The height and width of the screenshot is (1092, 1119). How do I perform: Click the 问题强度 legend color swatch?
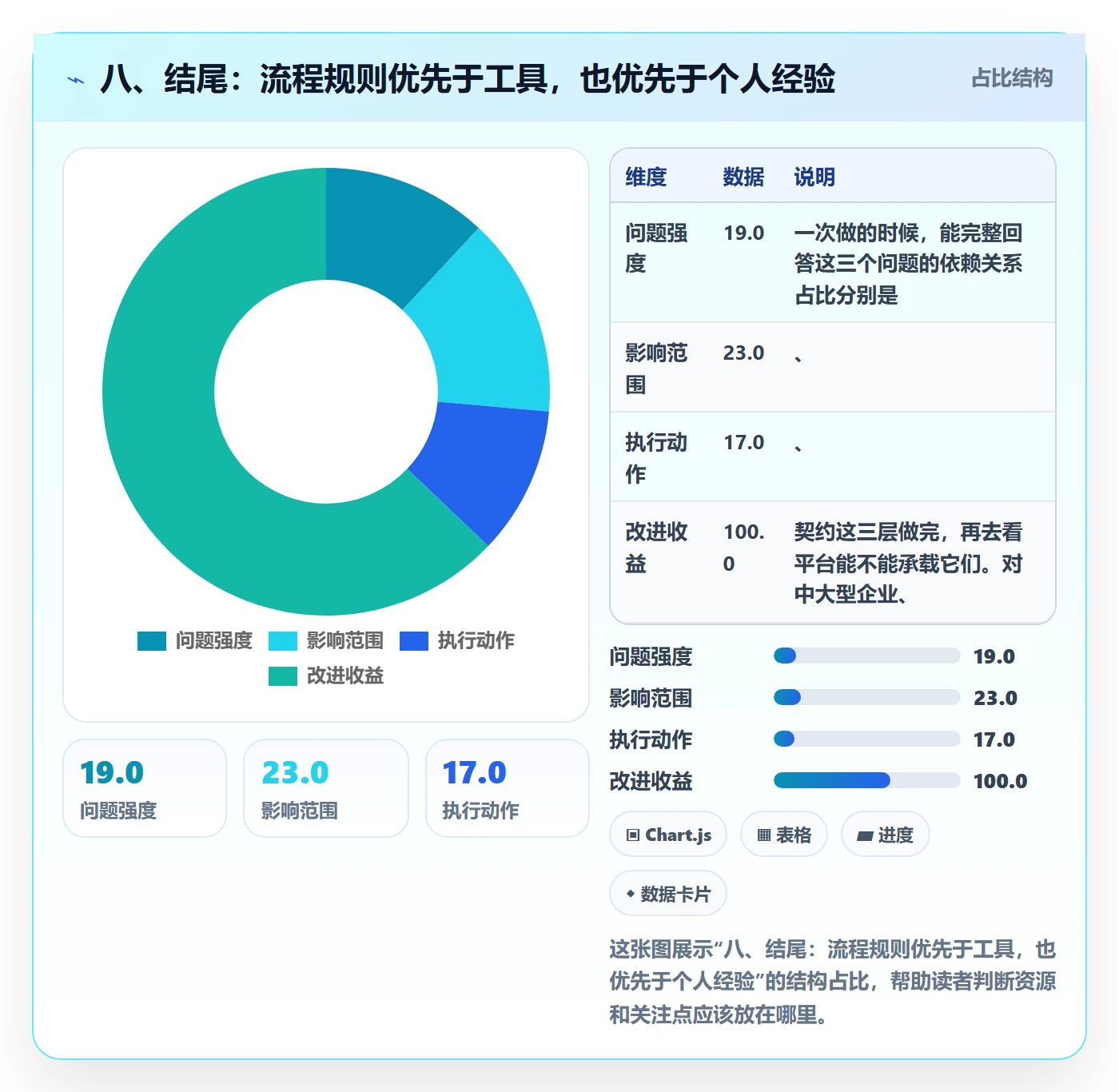(152, 641)
